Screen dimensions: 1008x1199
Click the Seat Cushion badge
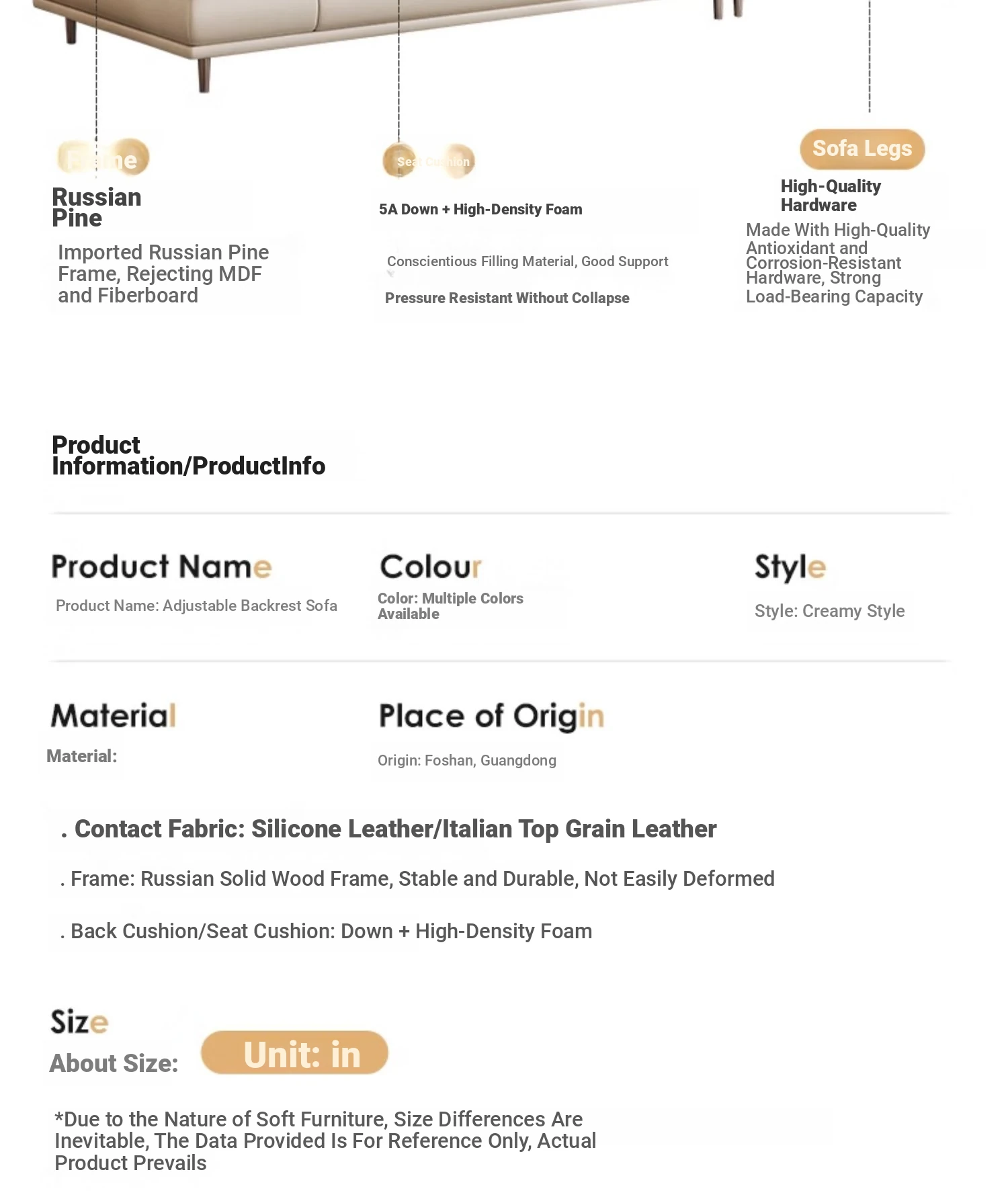point(429,161)
